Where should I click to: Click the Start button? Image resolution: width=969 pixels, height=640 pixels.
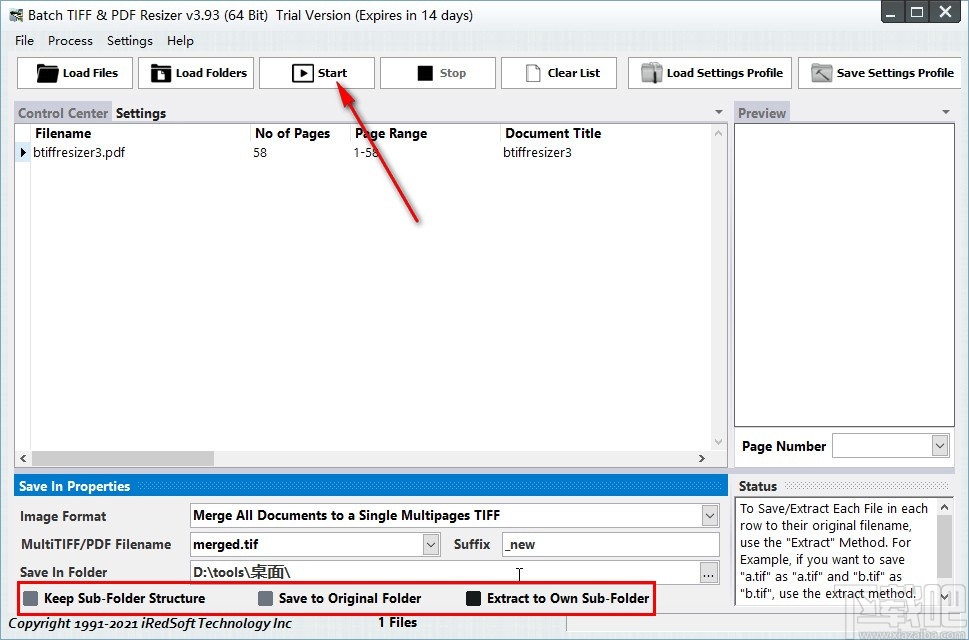coord(316,72)
